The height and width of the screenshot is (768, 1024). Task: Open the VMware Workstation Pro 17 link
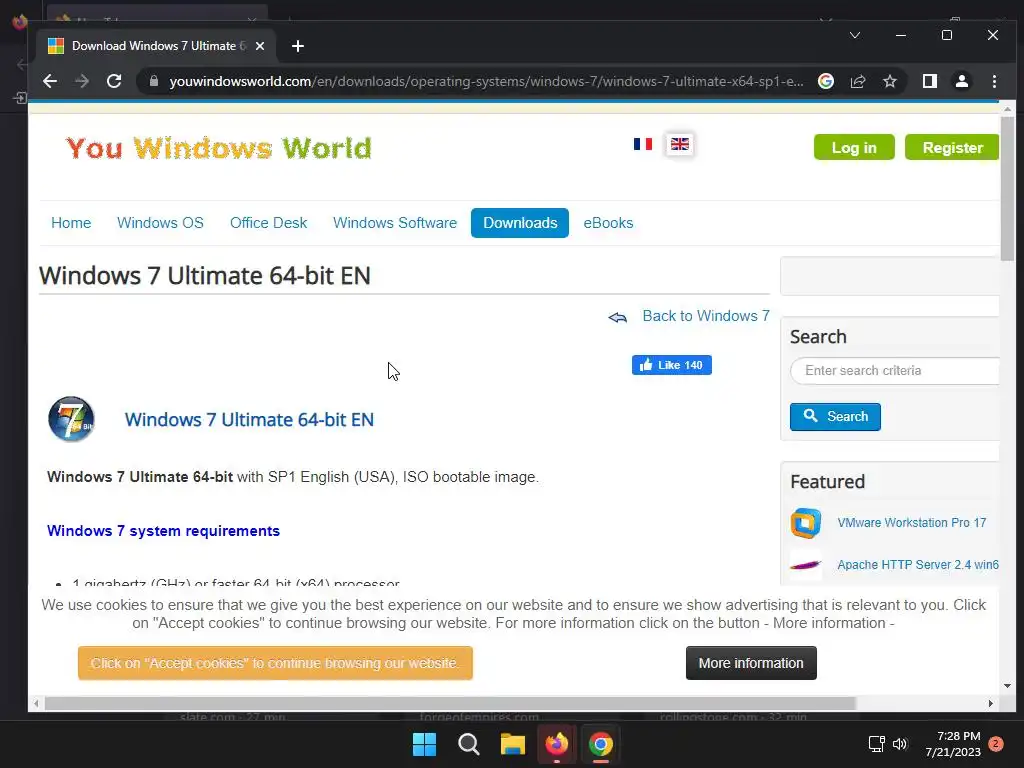tap(912, 522)
